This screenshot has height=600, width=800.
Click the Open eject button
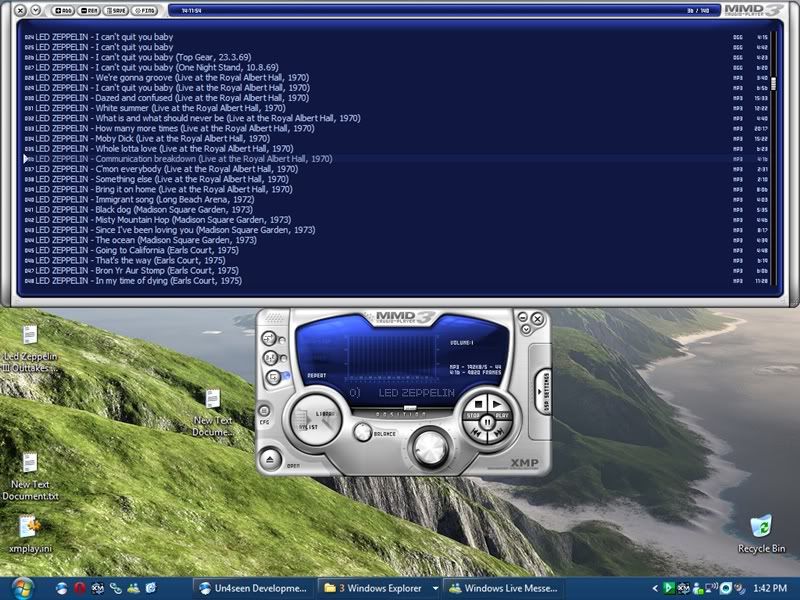270,459
